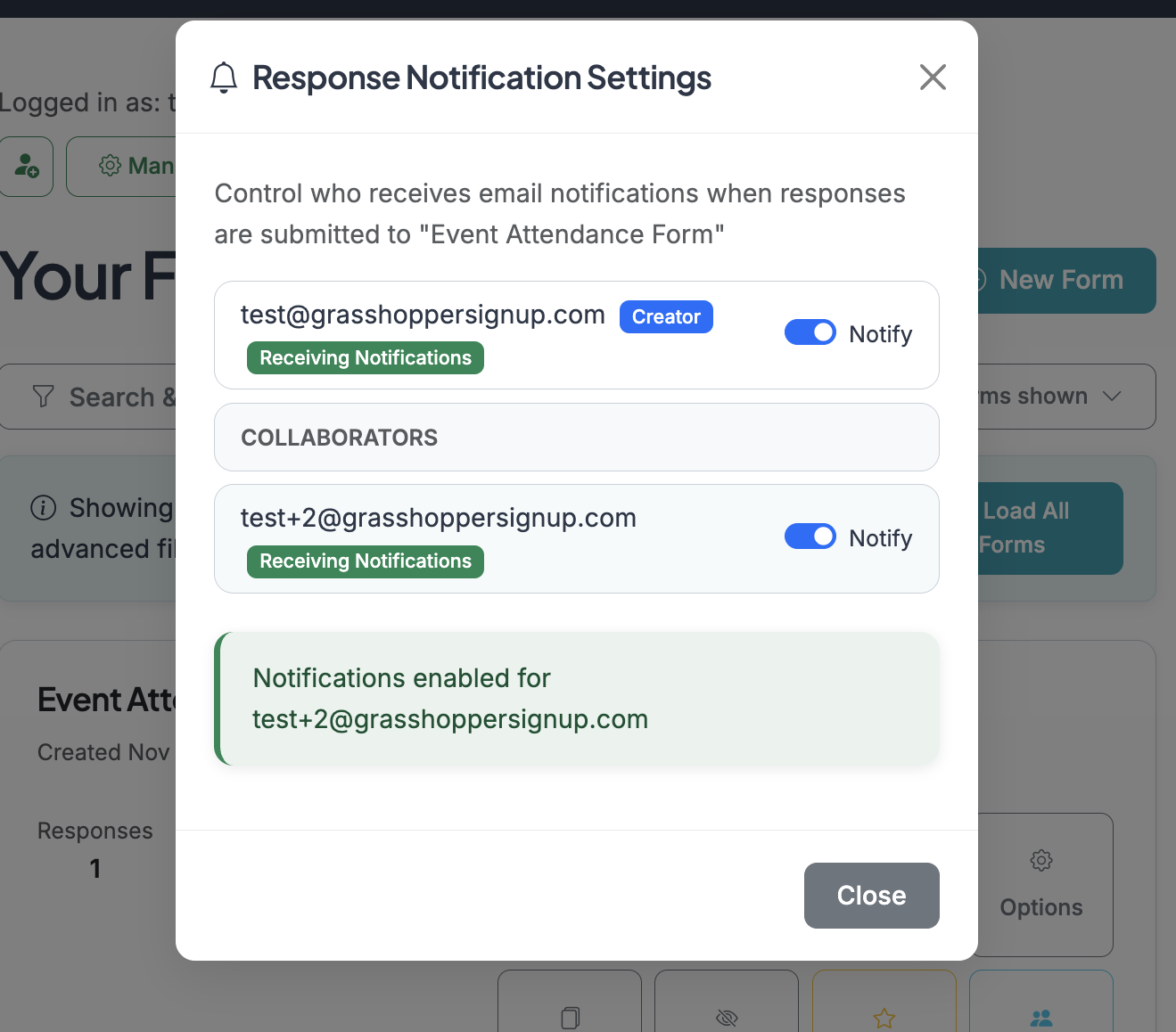Click the info icon next to Showing
Screen dimensions: 1176x1032
tap(44, 508)
